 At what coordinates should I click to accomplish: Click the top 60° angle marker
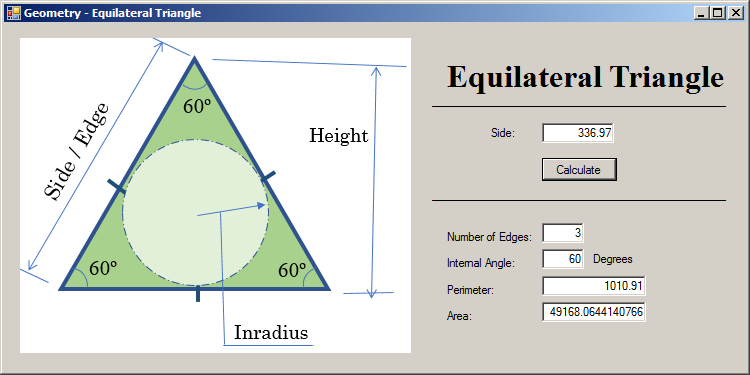(197, 106)
